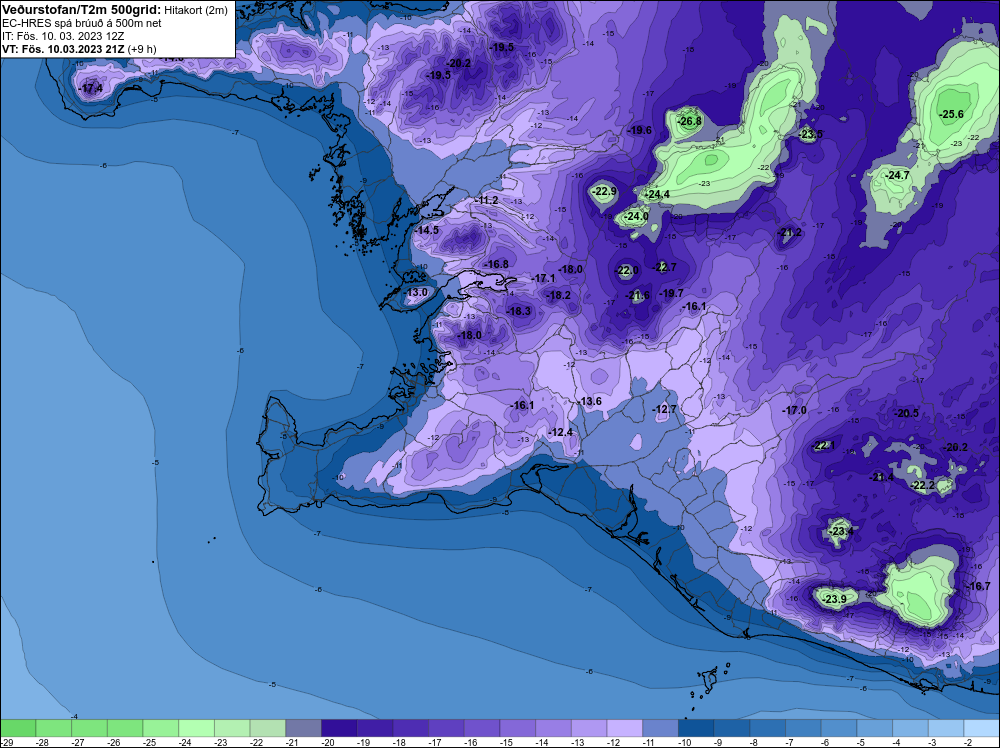Click the legend color swatch above the -15 label
Screen dimensions: 1000x748
click(518, 728)
